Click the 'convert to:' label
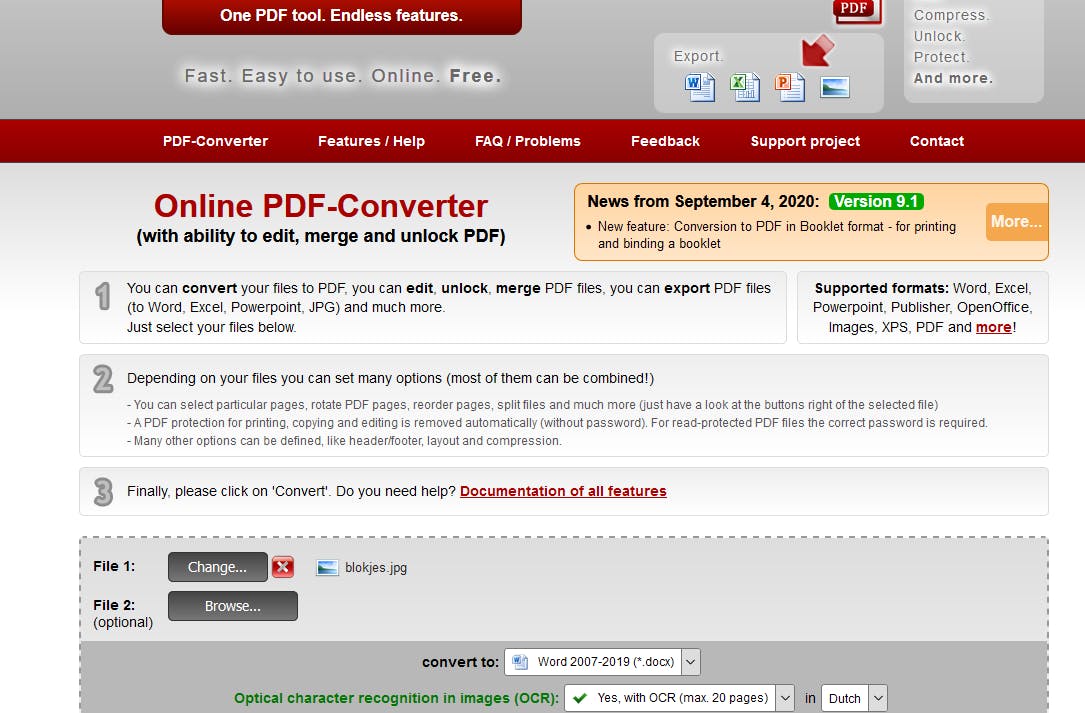 click(x=460, y=662)
